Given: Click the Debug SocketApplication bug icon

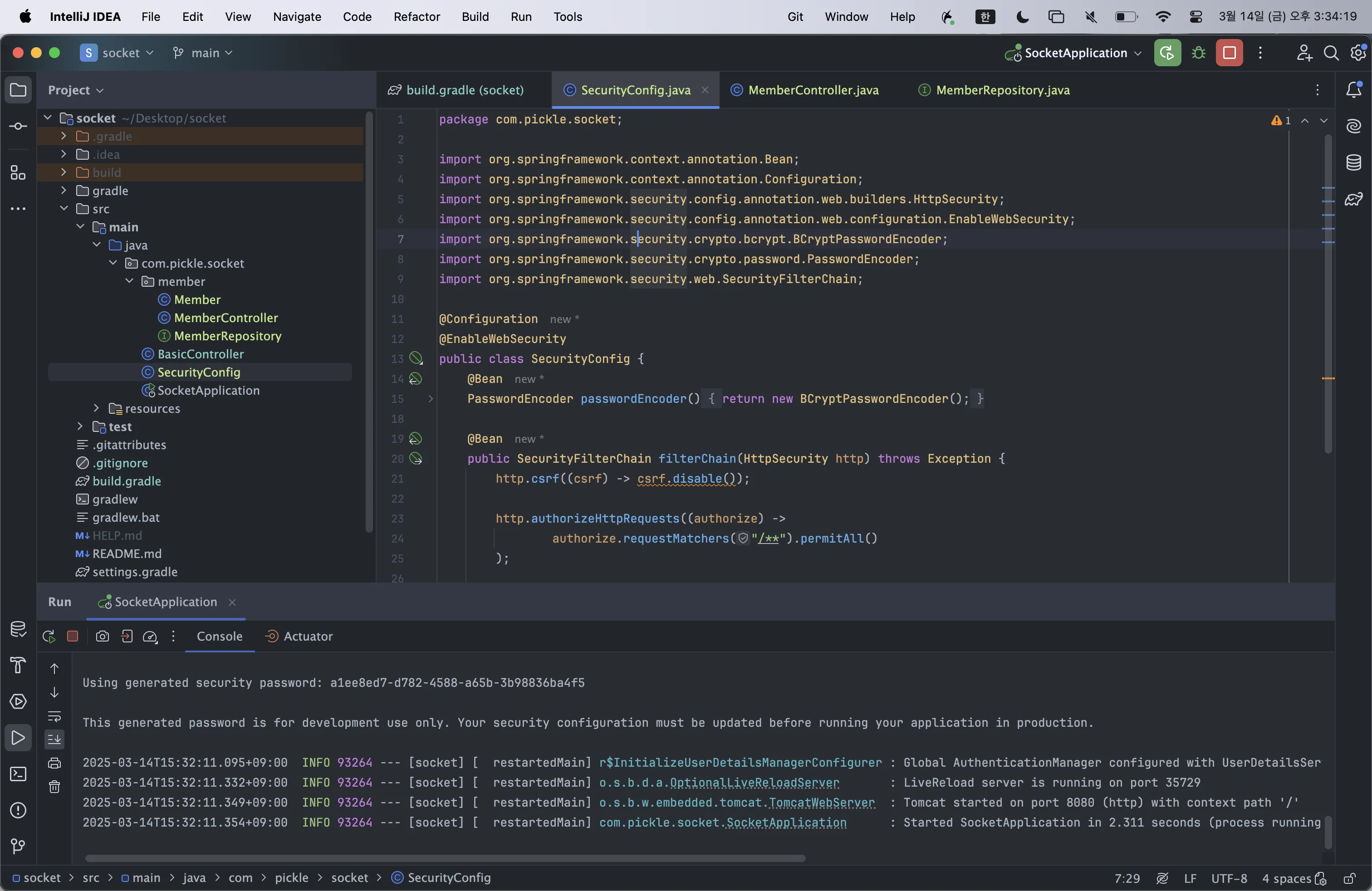Looking at the screenshot, I should pyautogui.click(x=1199, y=53).
